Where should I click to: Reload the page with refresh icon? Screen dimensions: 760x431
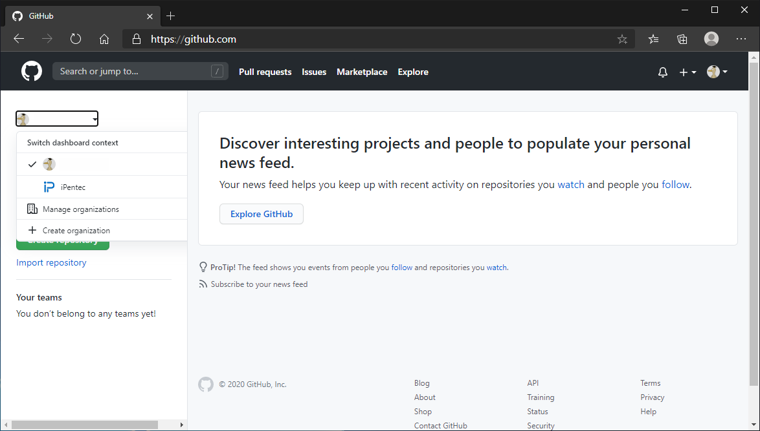tap(76, 39)
